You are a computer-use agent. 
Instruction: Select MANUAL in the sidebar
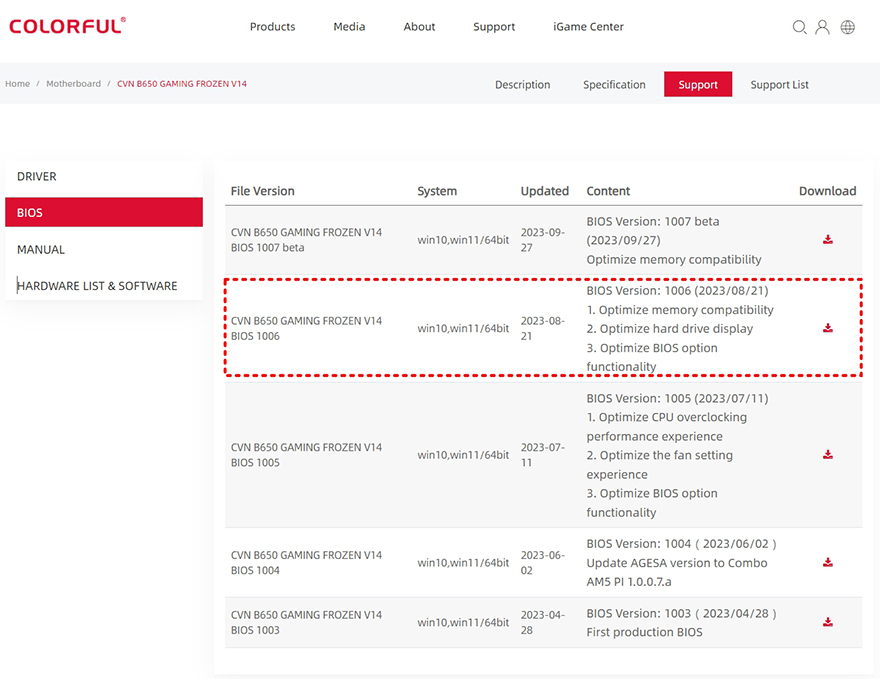click(x=104, y=249)
